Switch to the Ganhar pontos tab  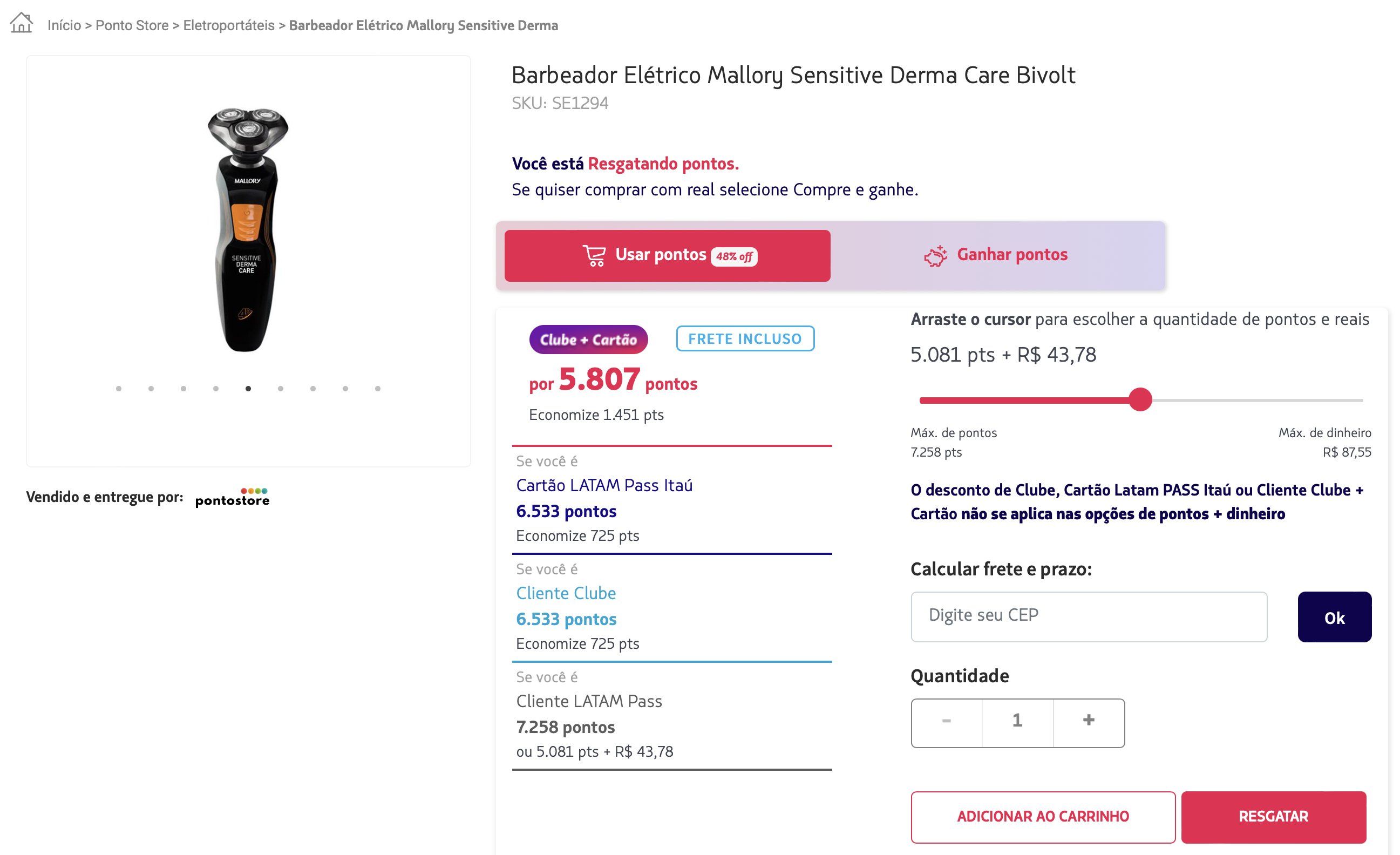[x=995, y=255]
